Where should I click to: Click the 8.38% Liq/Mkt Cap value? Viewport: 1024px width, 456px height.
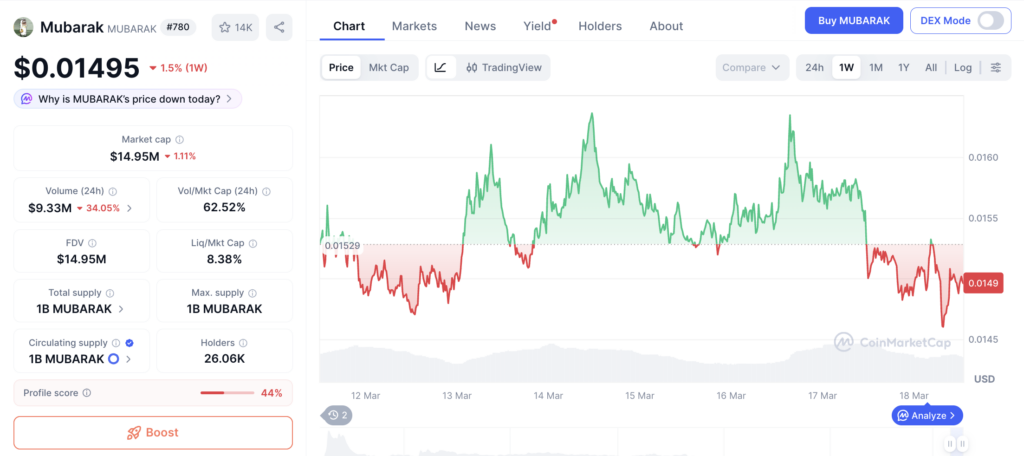pos(224,259)
